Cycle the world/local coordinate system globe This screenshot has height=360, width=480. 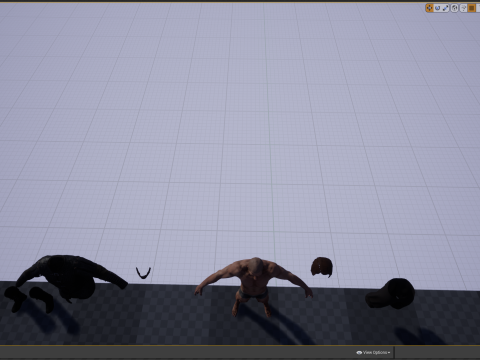tap(454, 8)
